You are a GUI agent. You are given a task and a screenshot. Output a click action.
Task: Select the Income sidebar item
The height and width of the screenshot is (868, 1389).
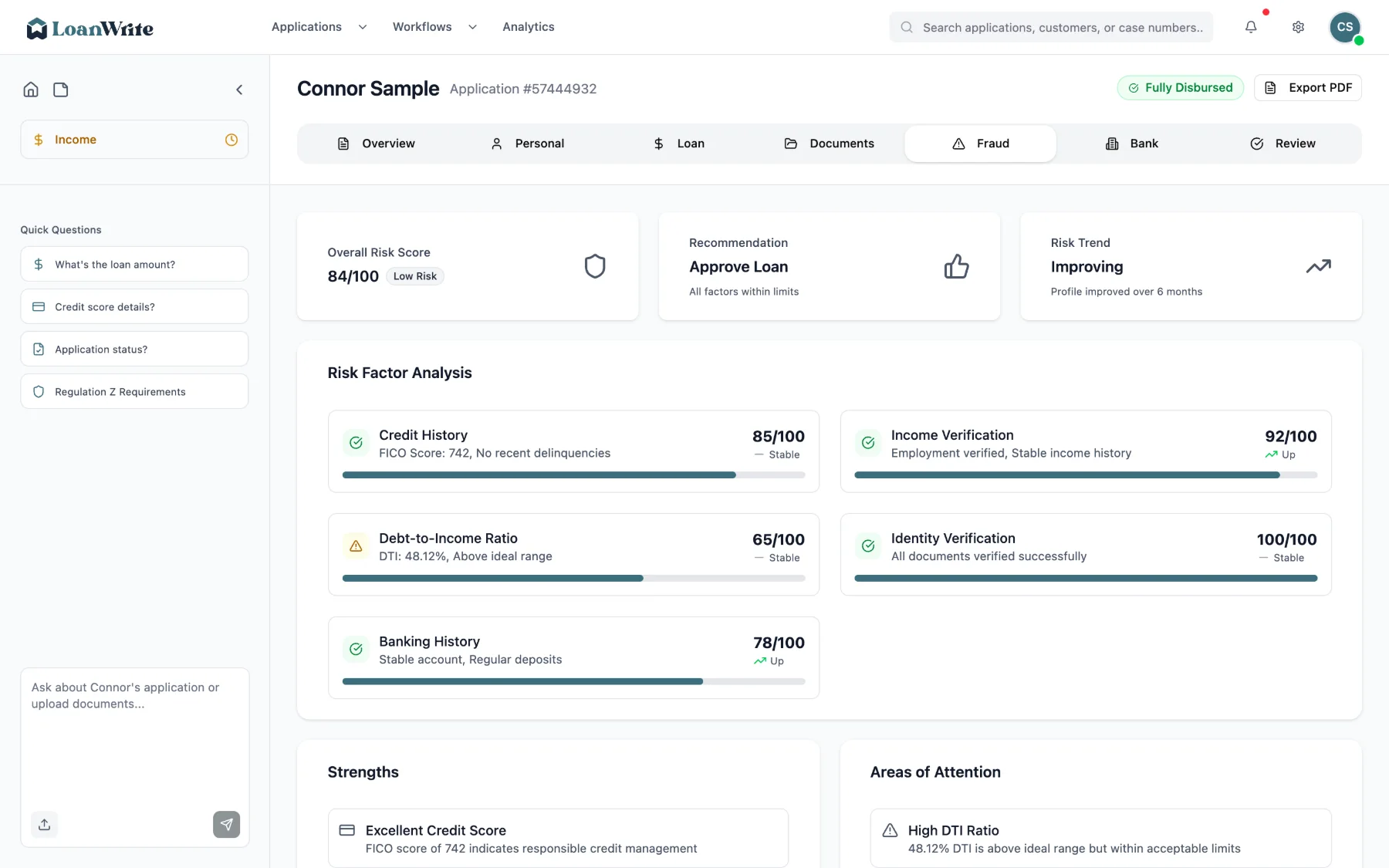point(134,140)
